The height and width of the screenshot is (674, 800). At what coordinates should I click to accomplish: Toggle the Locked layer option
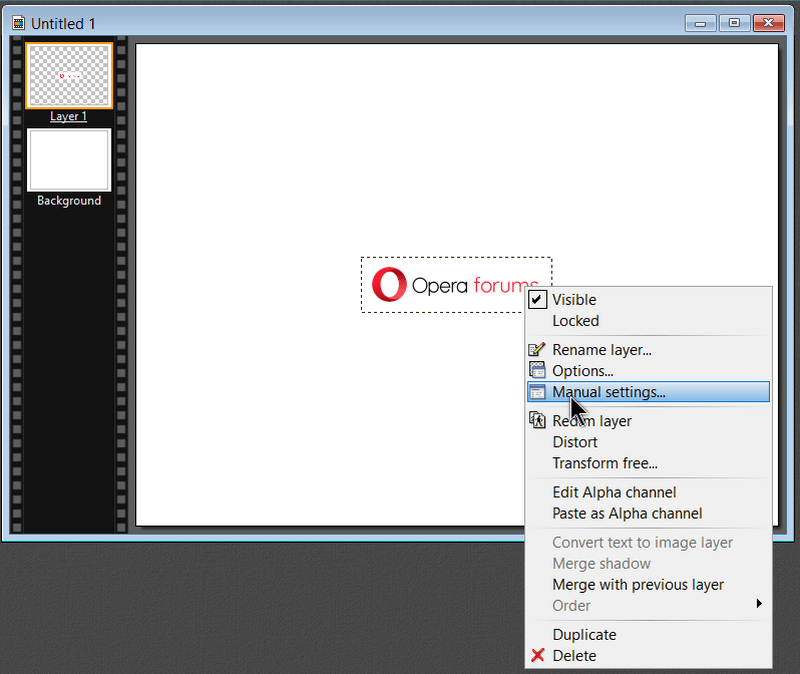[575, 321]
